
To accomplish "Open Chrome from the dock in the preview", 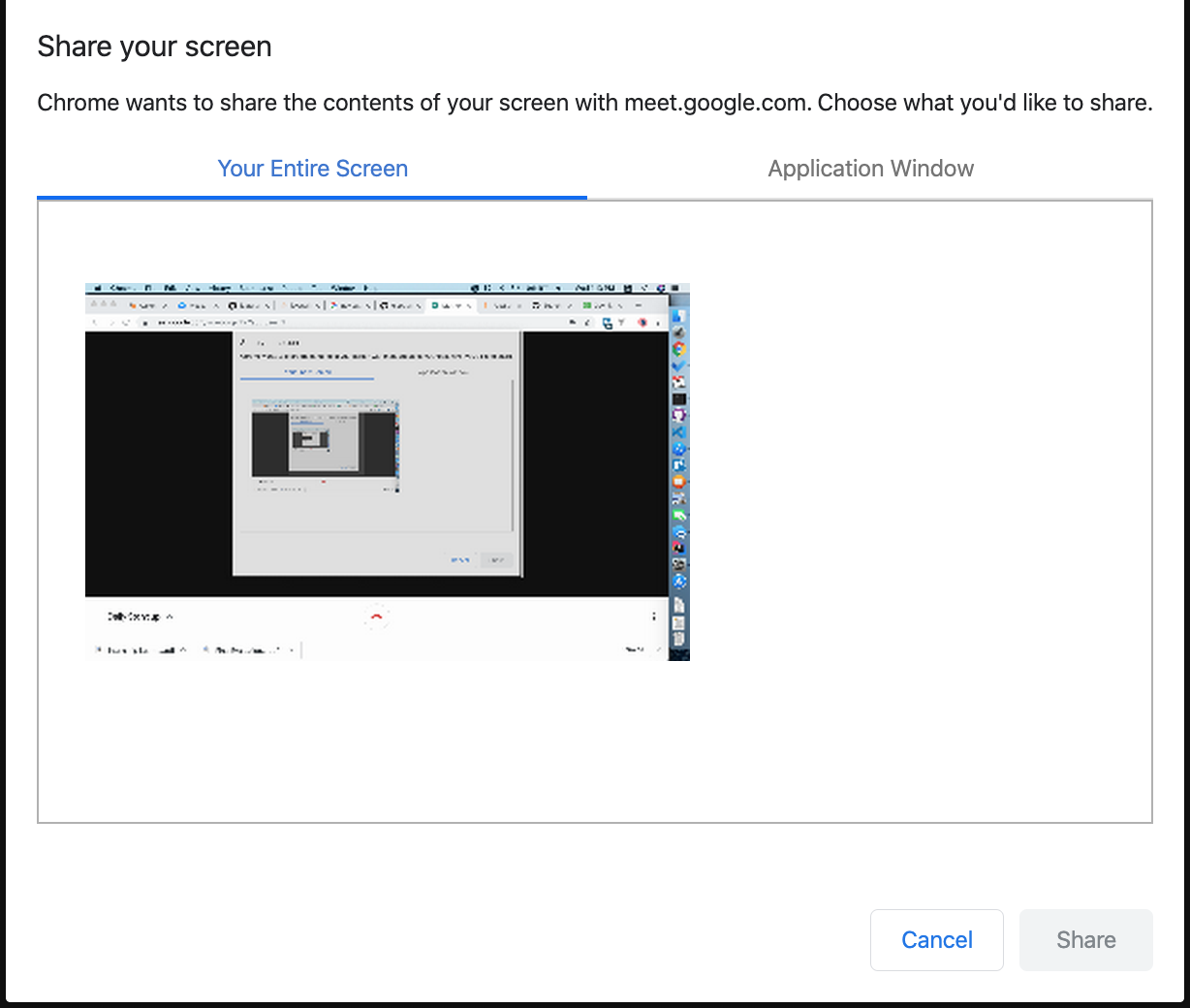I will pyautogui.click(x=679, y=345).
